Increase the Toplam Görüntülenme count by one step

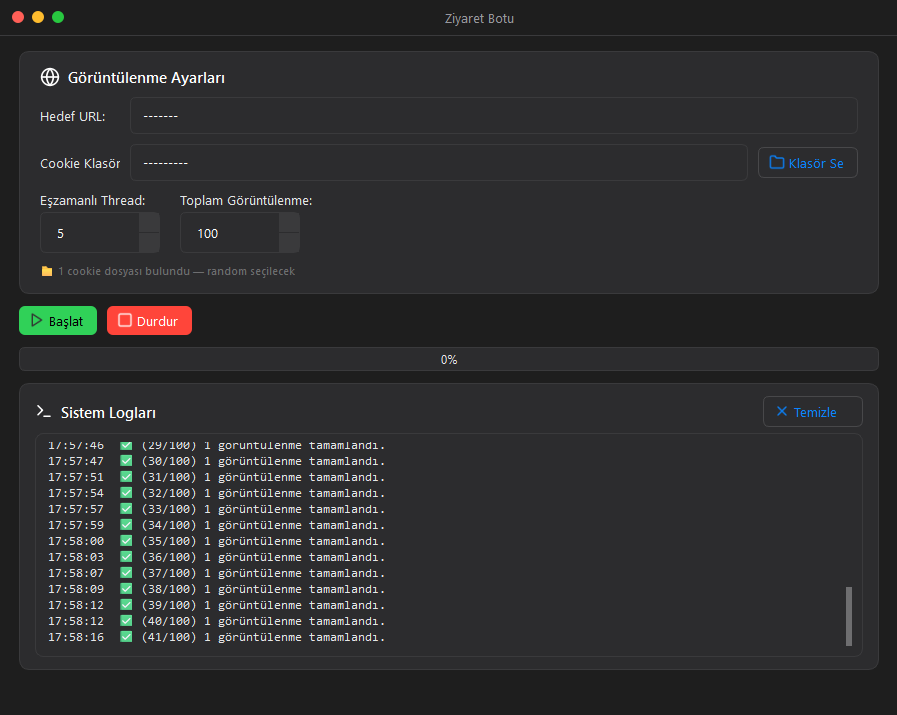point(289,223)
